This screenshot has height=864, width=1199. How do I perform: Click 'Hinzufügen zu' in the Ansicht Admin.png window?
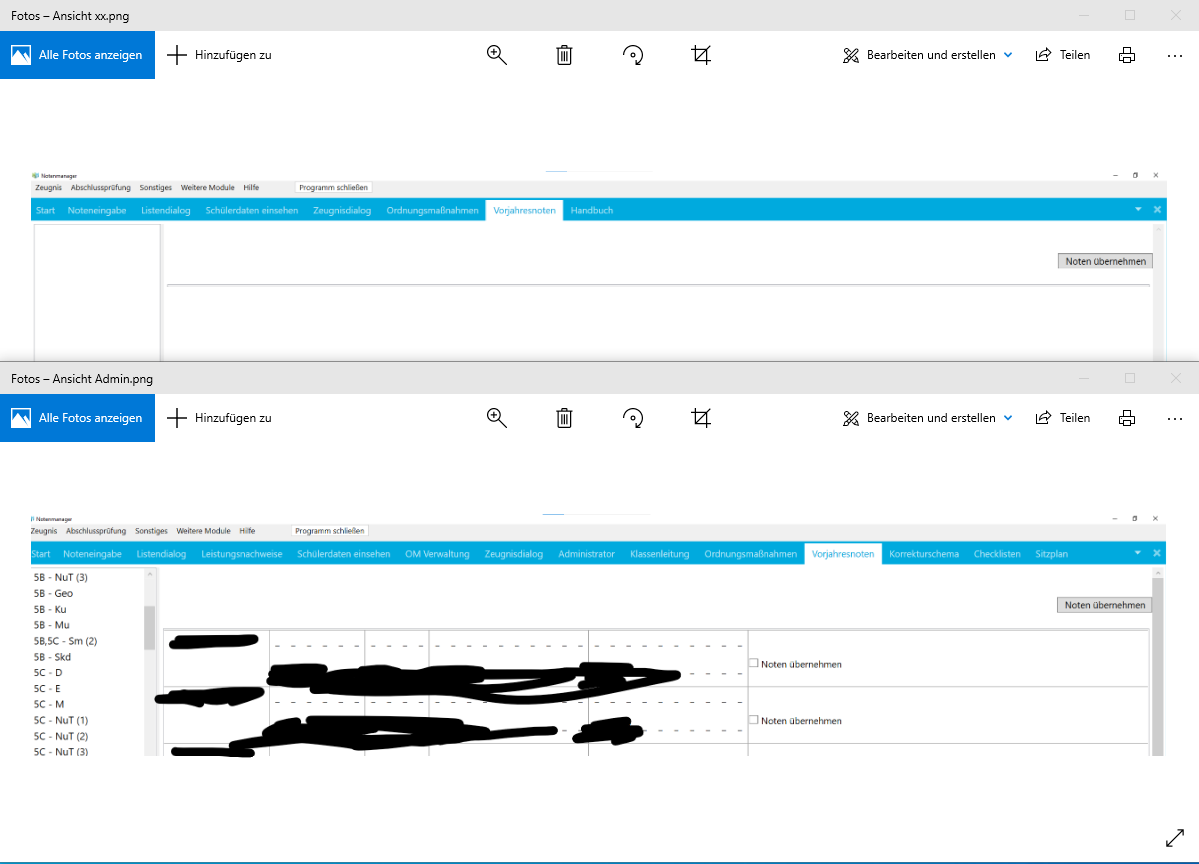coord(220,418)
